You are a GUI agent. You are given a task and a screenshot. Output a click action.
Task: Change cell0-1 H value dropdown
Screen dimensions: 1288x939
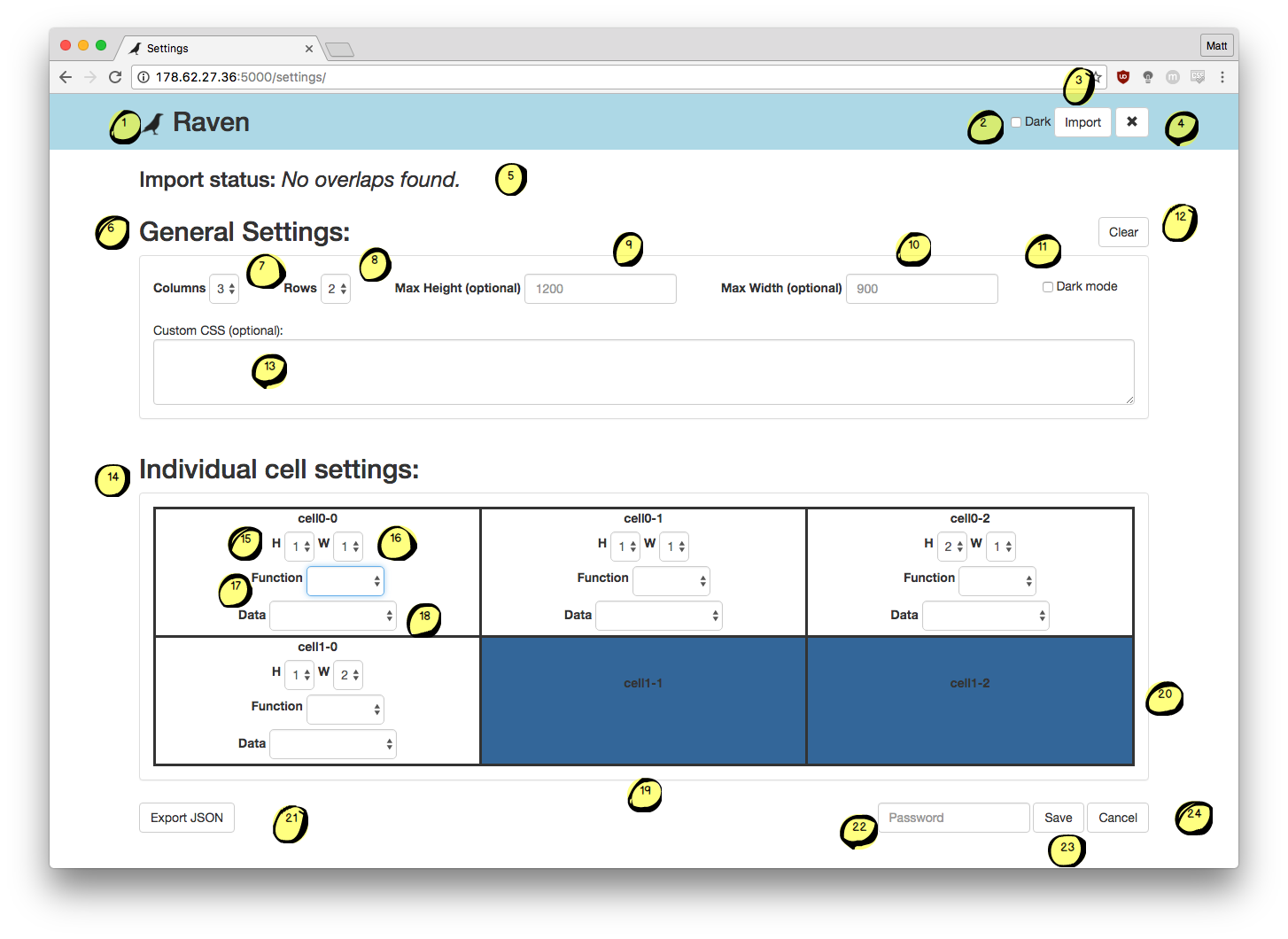[x=625, y=547]
